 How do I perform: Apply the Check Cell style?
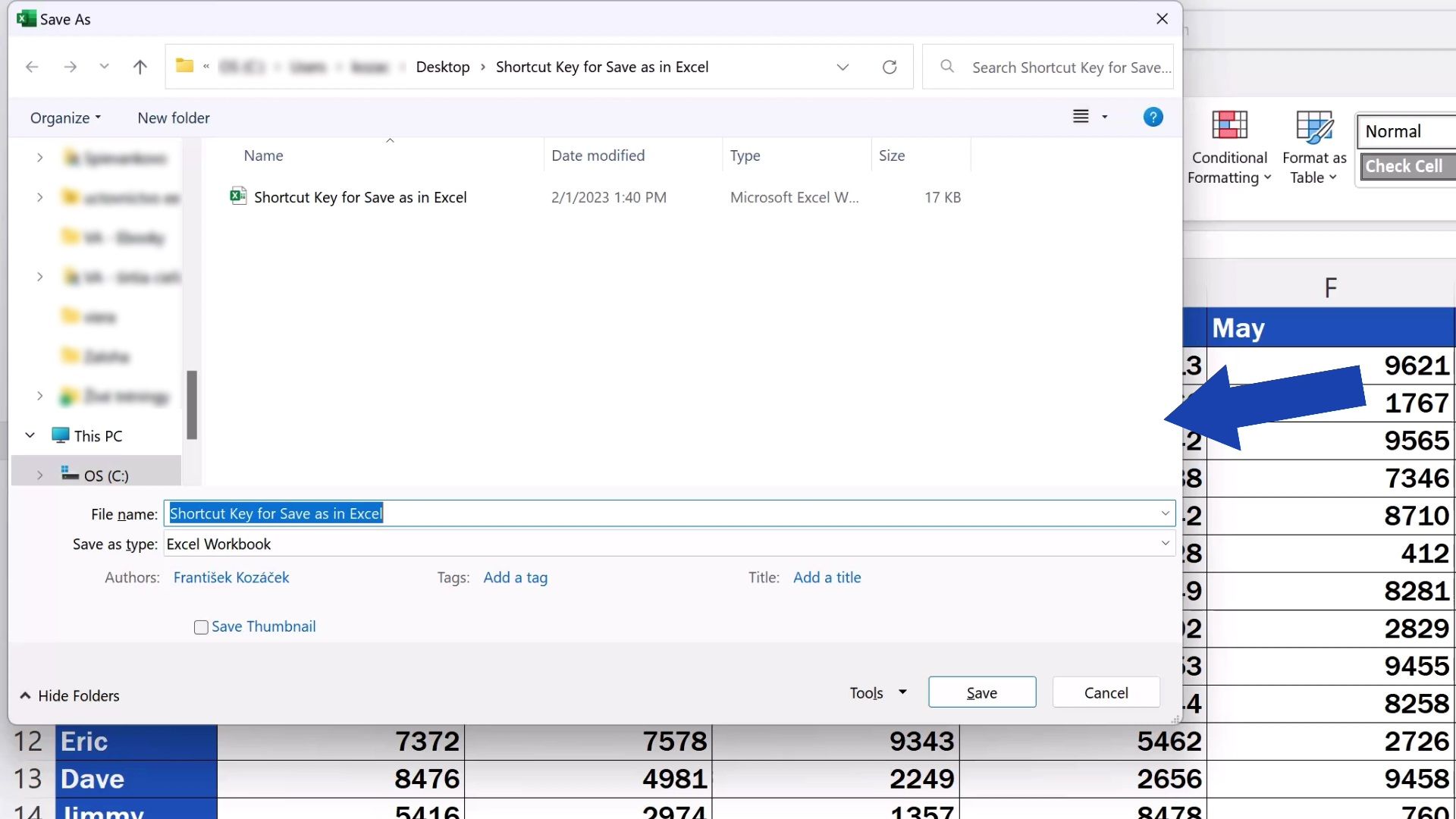point(1407,166)
